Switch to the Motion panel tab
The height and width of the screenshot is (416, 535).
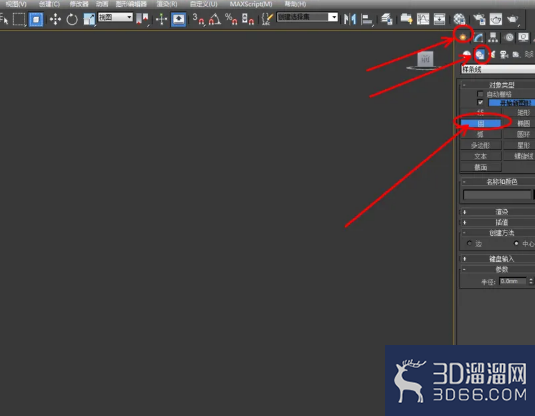pyautogui.click(x=509, y=37)
